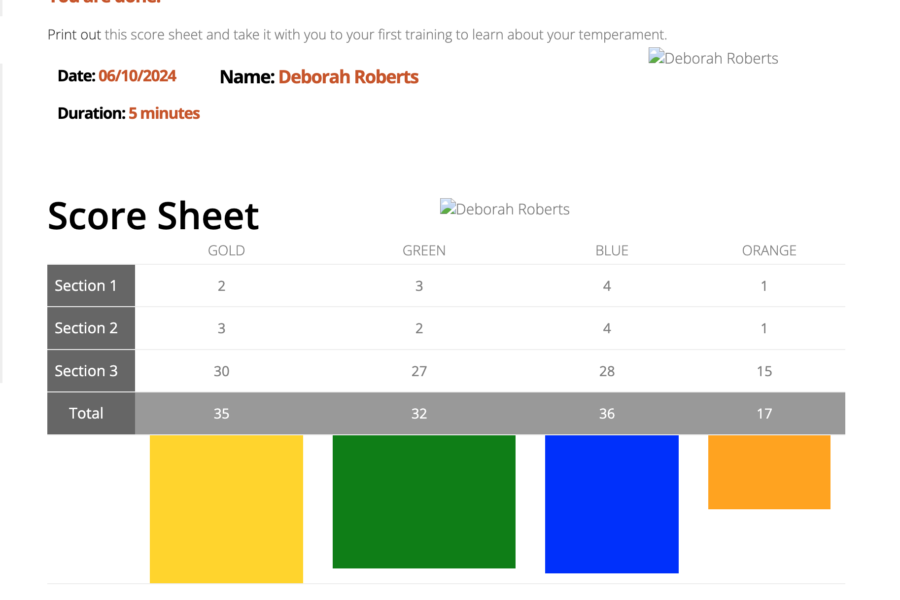Viewport: 900px width, 600px height.
Task: Click the orange score bar
Action: point(769,471)
